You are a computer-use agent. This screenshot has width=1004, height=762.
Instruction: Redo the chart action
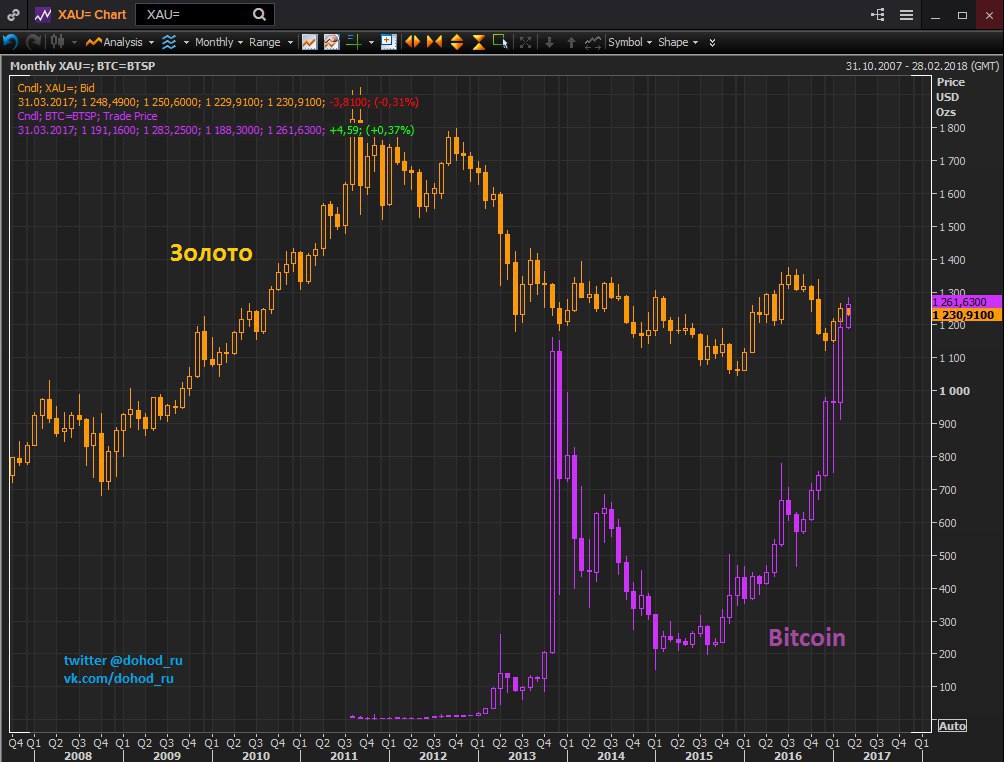click(33, 42)
